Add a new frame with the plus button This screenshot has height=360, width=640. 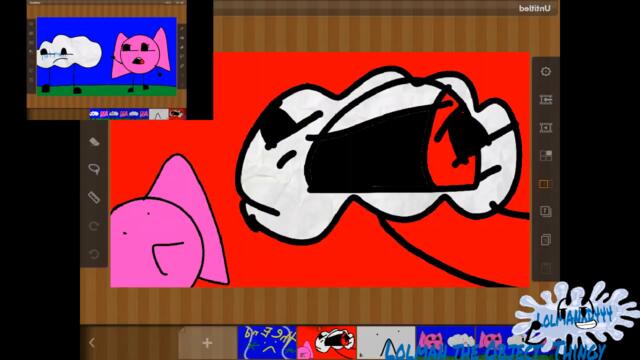[x=207, y=343]
